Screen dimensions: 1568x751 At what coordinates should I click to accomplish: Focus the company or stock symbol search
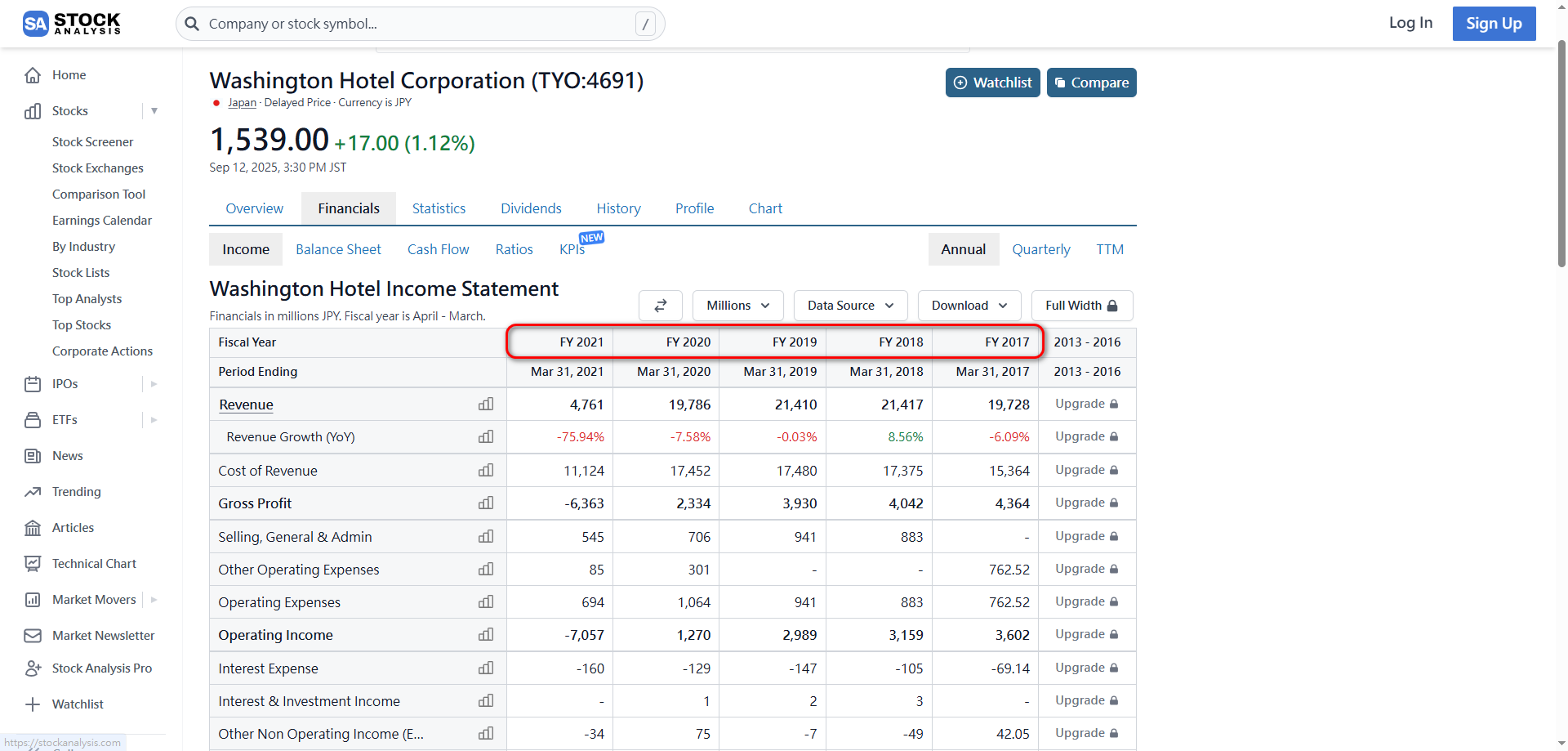pos(421,24)
